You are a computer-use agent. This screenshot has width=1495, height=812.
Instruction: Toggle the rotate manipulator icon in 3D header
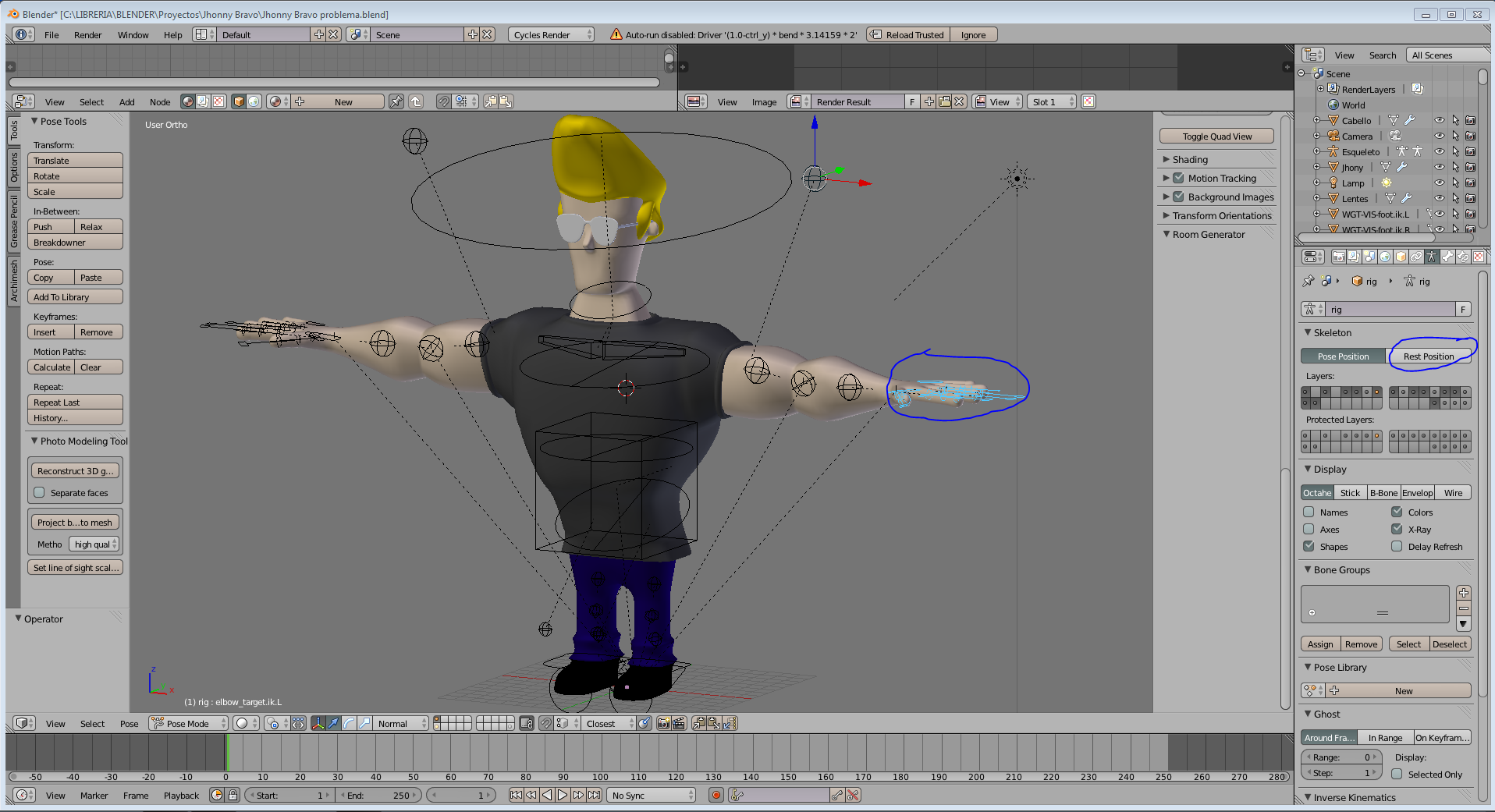click(349, 723)
